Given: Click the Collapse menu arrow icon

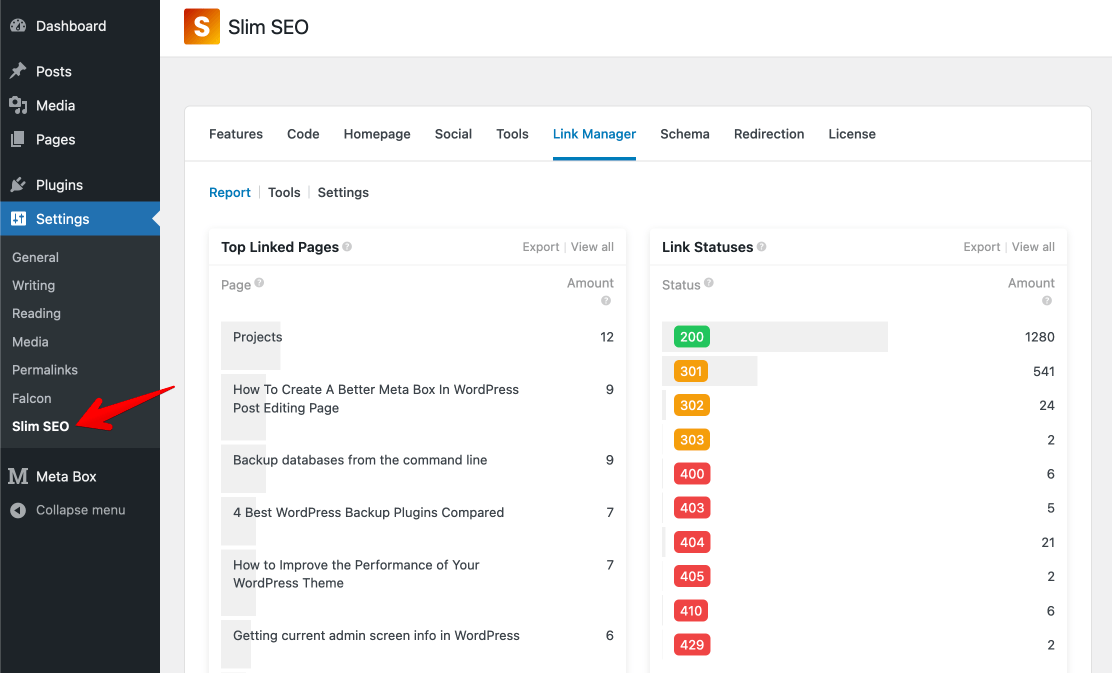Looking at the screenshot, I should tap(18, 510).
